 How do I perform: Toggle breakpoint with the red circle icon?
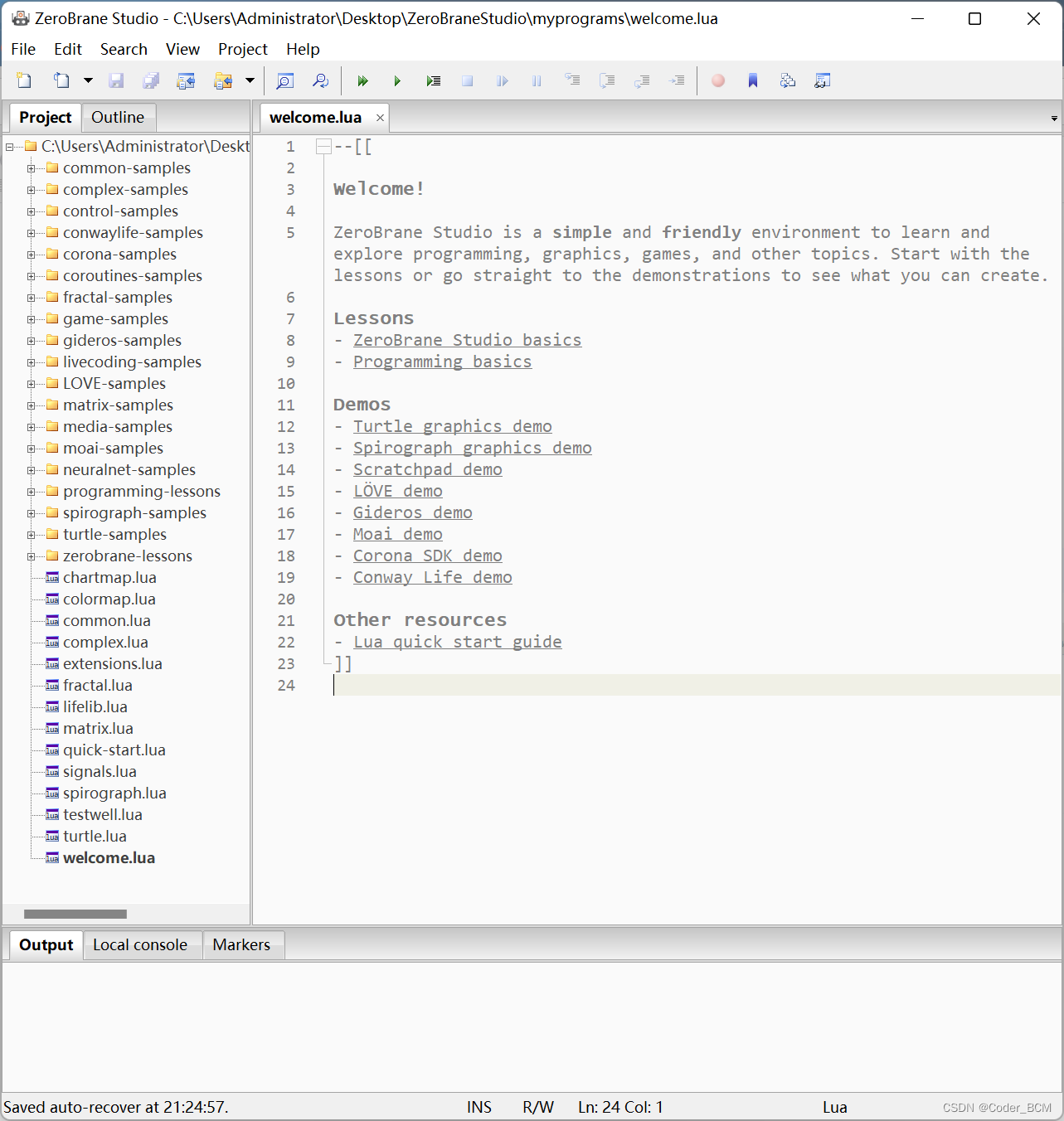tap(718, 80)
